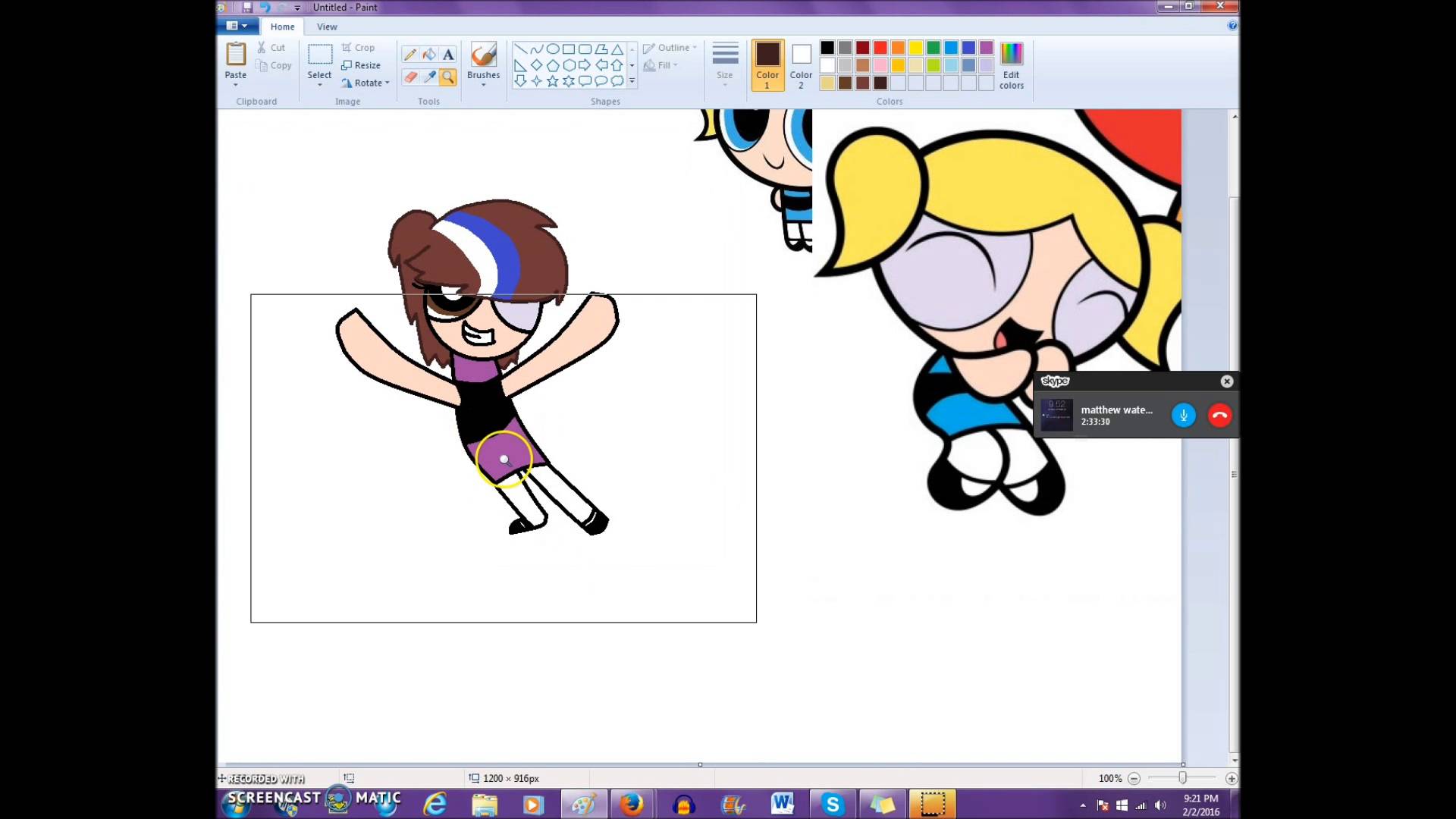Image resolution: width=1456 pixels, height=819 pixels.
Task: Click the Magnifier tool
Action: tap(448, 77)
